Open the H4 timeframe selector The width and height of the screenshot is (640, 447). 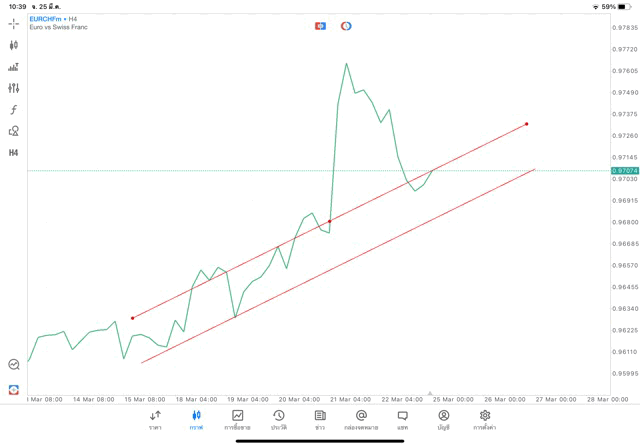14,153
